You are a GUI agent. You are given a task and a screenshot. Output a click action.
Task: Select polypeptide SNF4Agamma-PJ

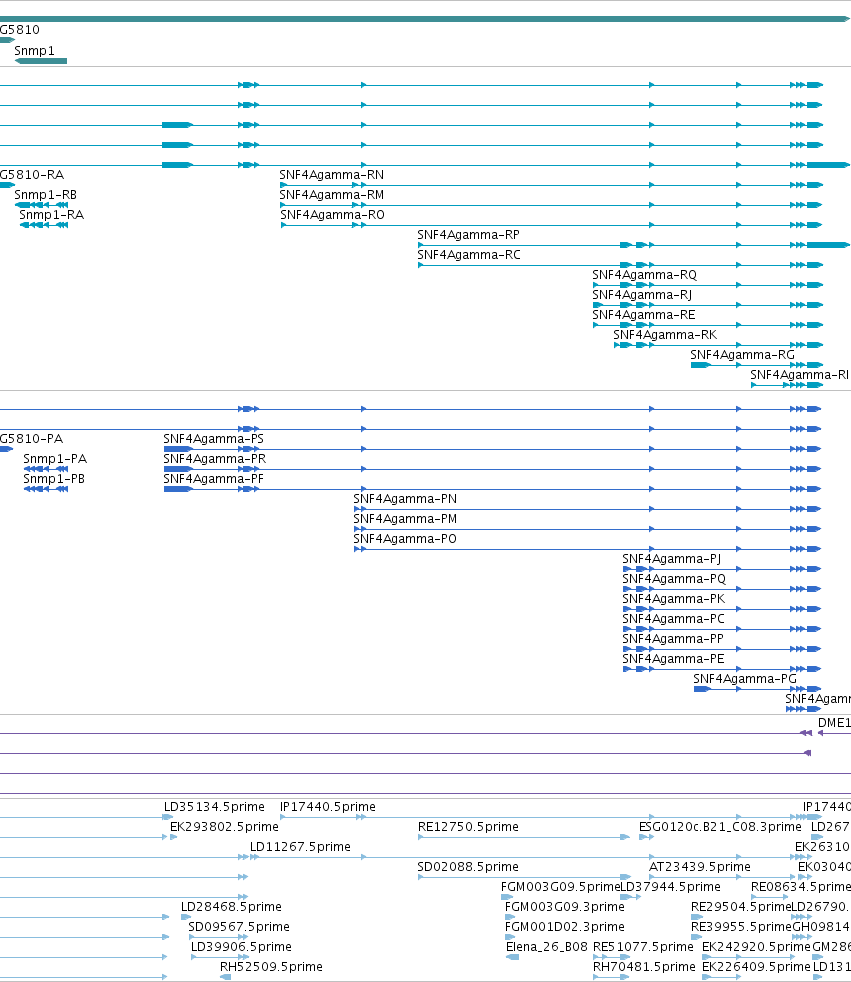pos(672,559)
